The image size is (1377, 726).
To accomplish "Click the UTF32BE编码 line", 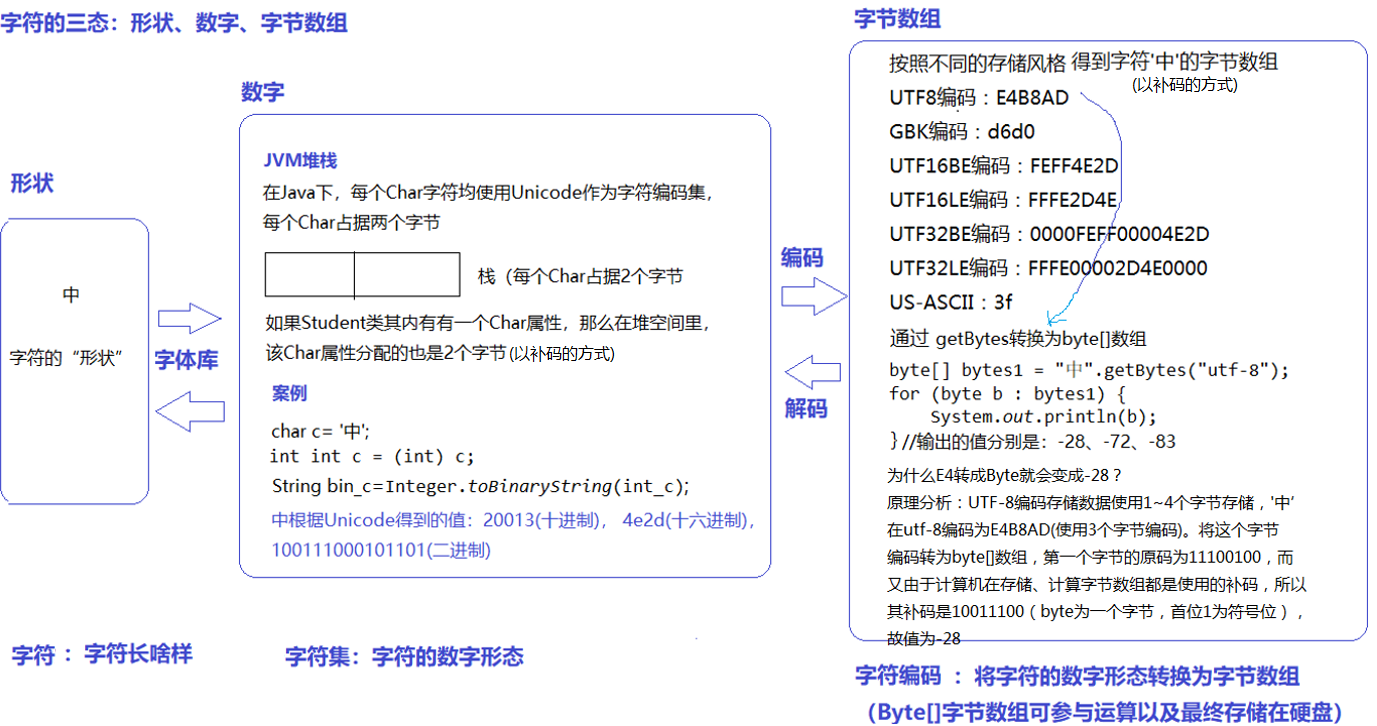I will pyautogui.click(x=1049, y=234).
